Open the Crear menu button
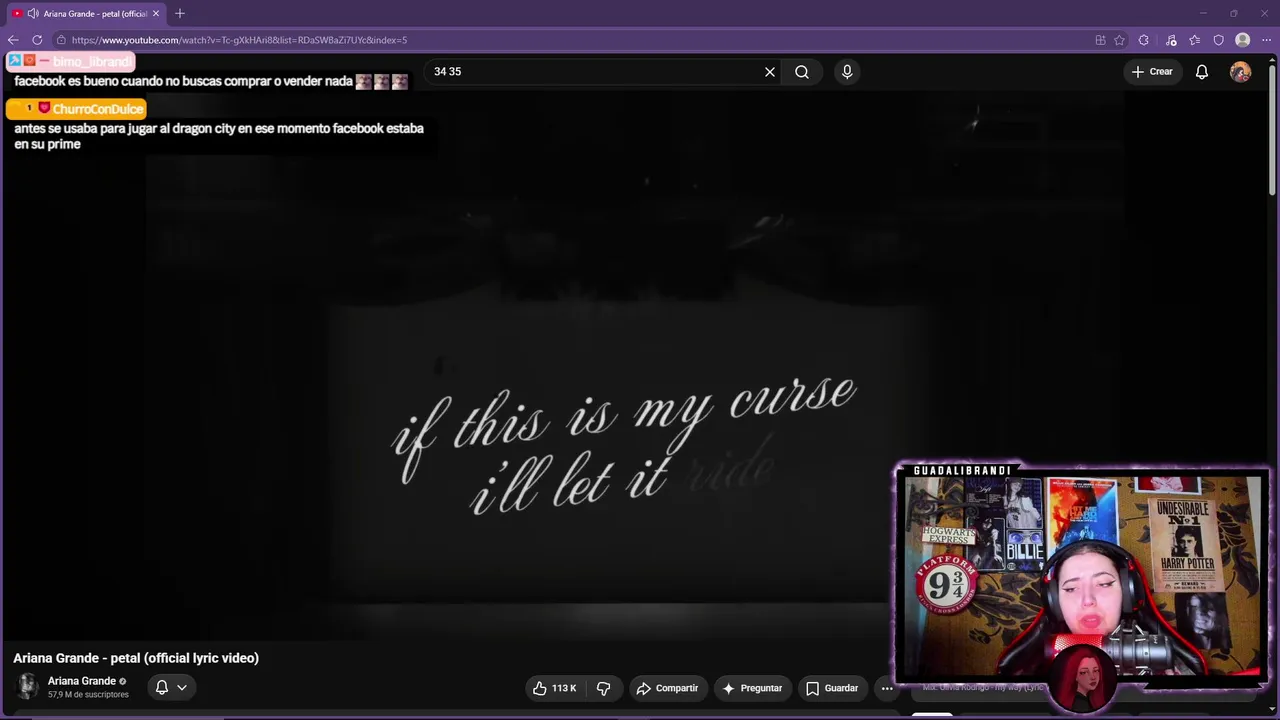Screen dimensions: 1280x720 point(1152,72)
